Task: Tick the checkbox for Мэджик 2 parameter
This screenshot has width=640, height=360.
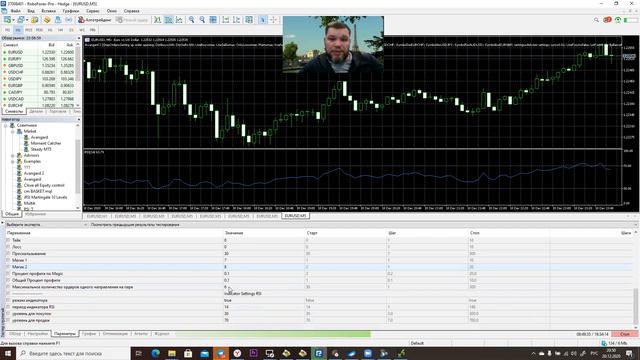Action: coord(8,267)
